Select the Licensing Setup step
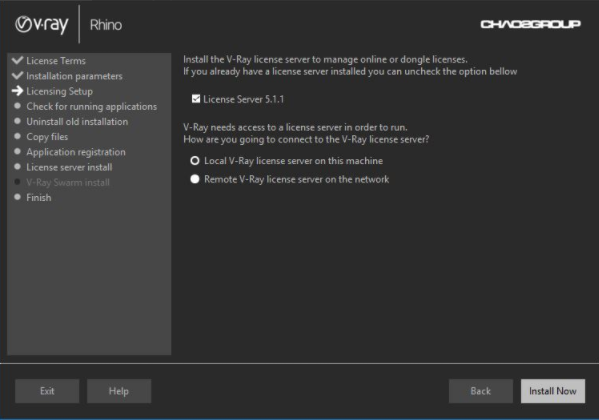Screen dimensions: 599x420 [x=60, y=91]
